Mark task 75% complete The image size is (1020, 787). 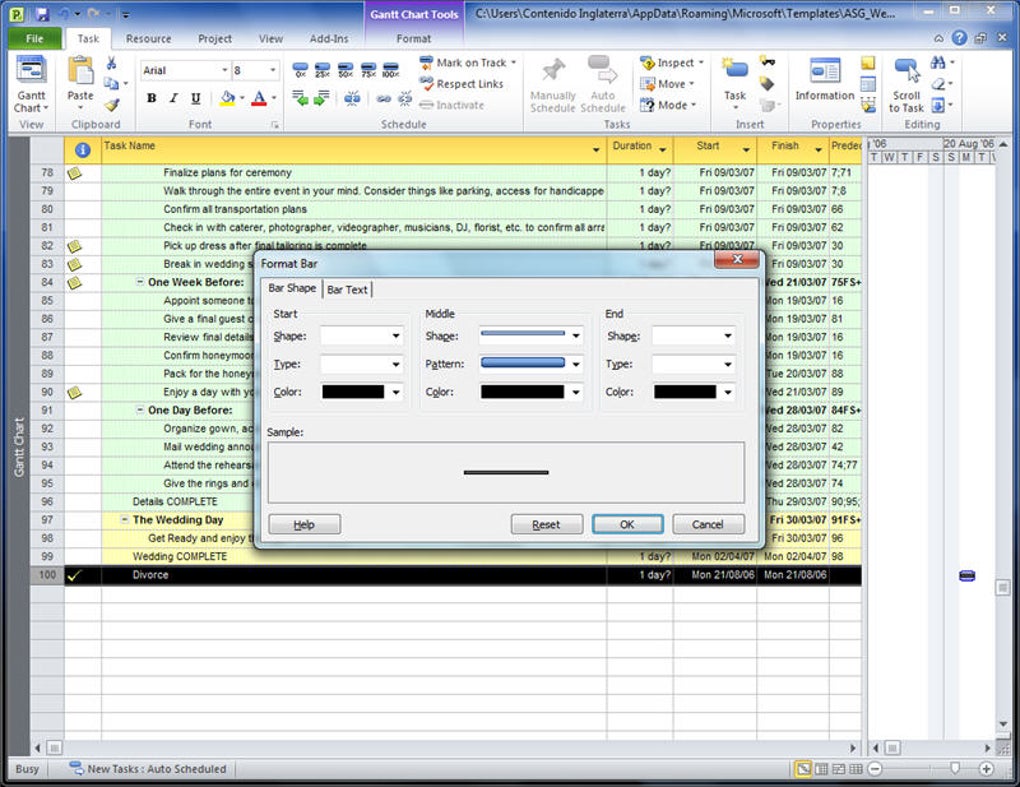[x=368, y=70]
